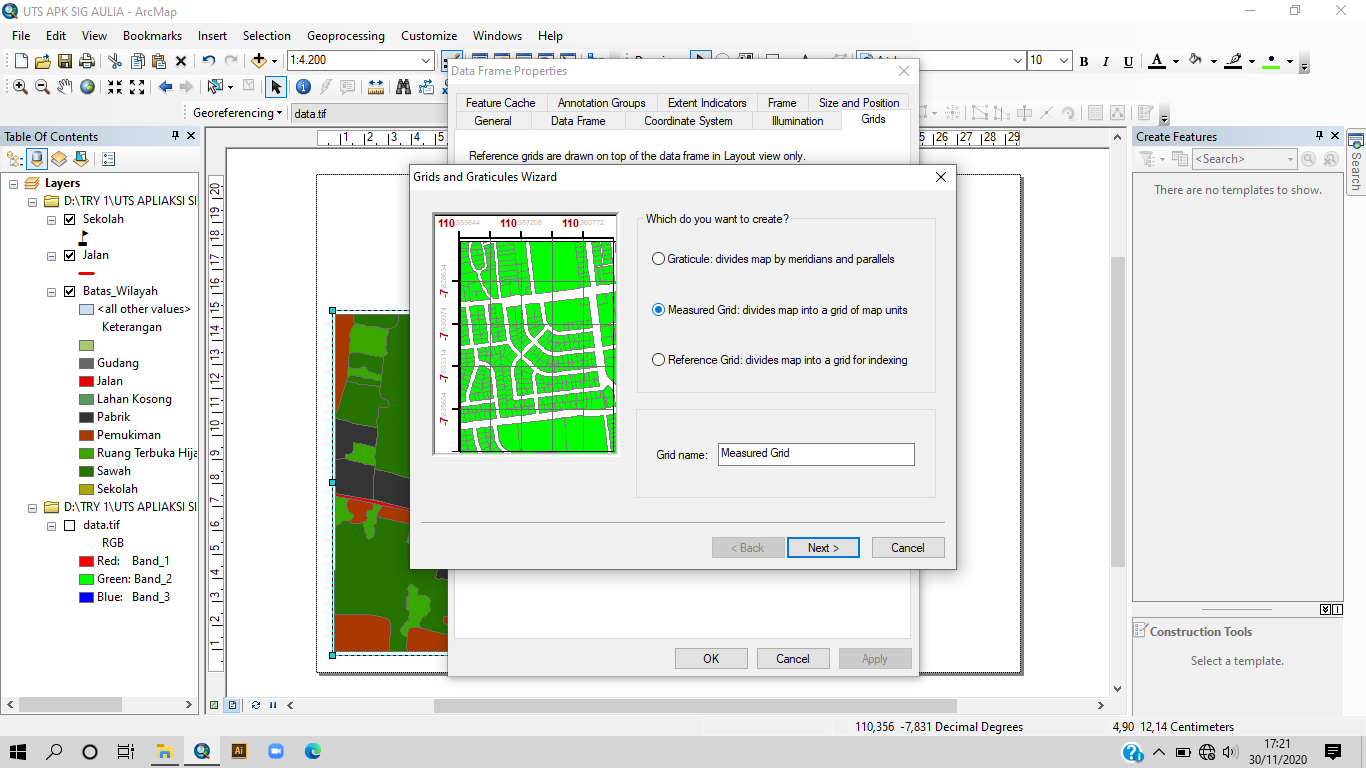Click the Identify tool icon
Image resolution: width=1366 pixels, height=768 pixels.
pos(303,87)
